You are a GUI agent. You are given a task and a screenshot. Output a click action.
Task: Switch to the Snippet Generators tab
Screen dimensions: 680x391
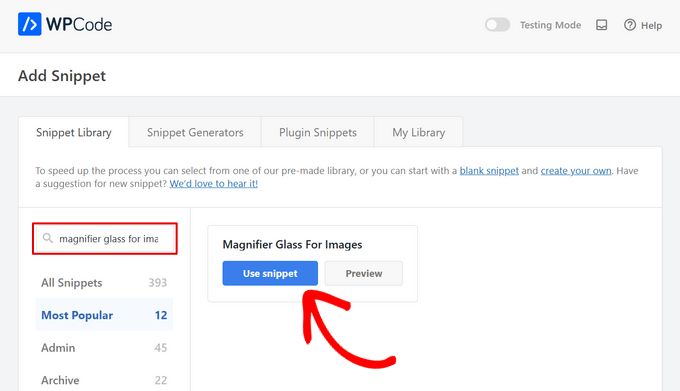195,132
